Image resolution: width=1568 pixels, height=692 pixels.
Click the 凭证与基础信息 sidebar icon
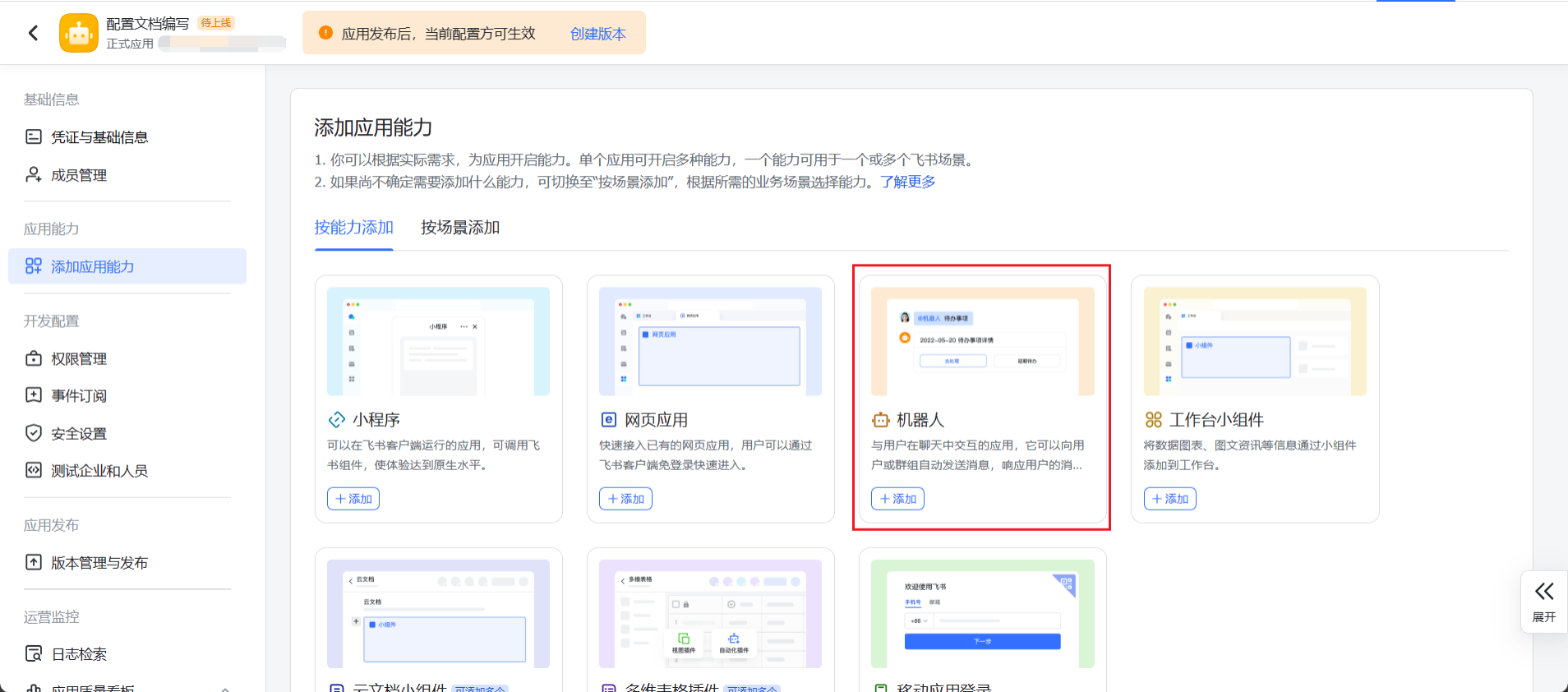pos(34,136)
